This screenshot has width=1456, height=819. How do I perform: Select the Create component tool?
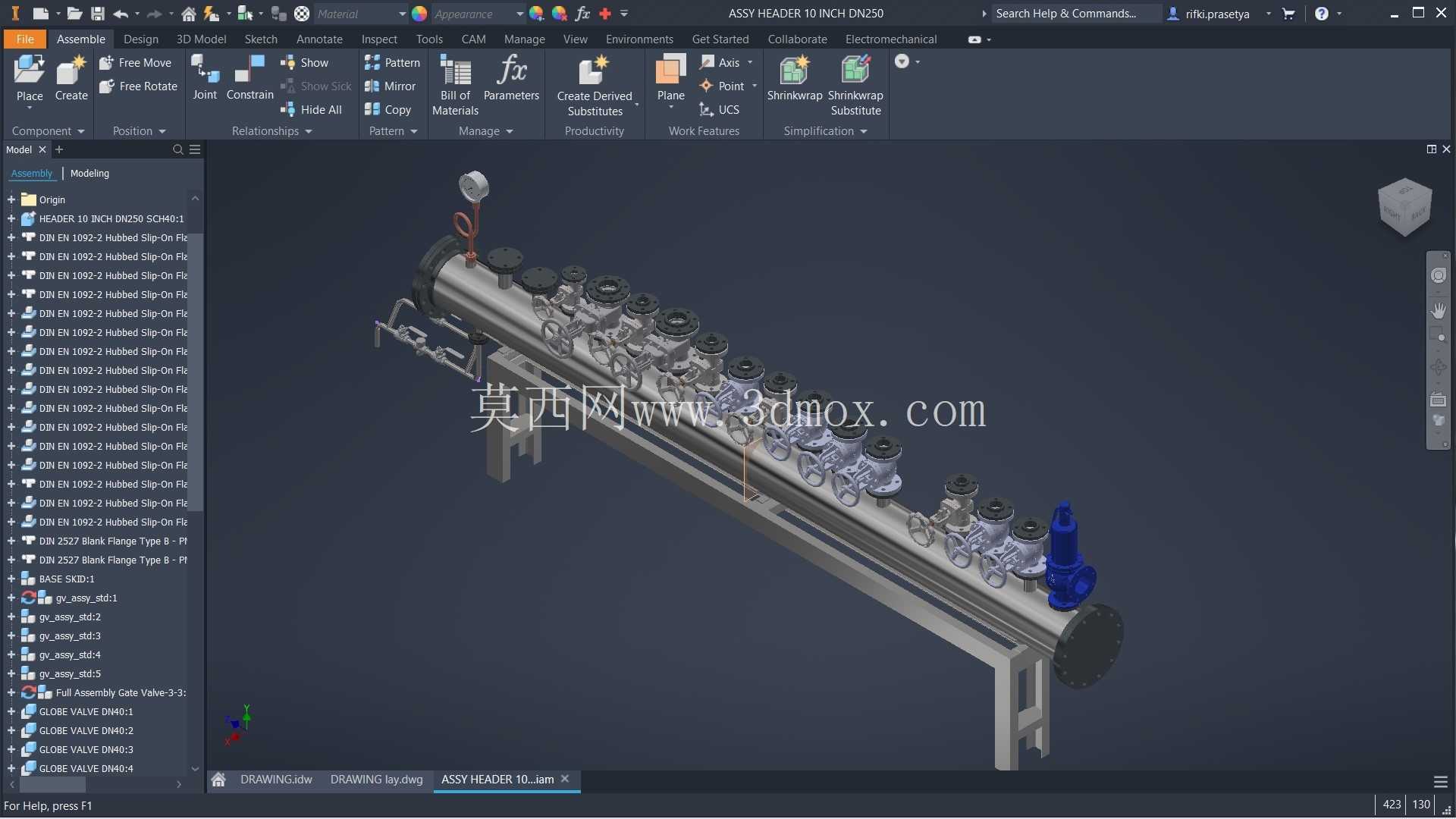71,78
